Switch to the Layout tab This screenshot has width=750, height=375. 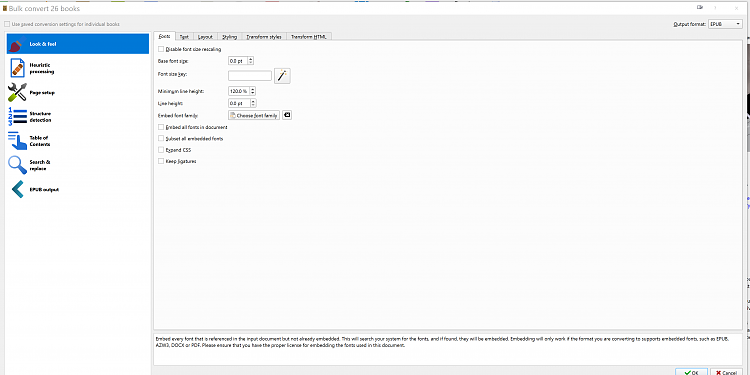coord(205,37)
